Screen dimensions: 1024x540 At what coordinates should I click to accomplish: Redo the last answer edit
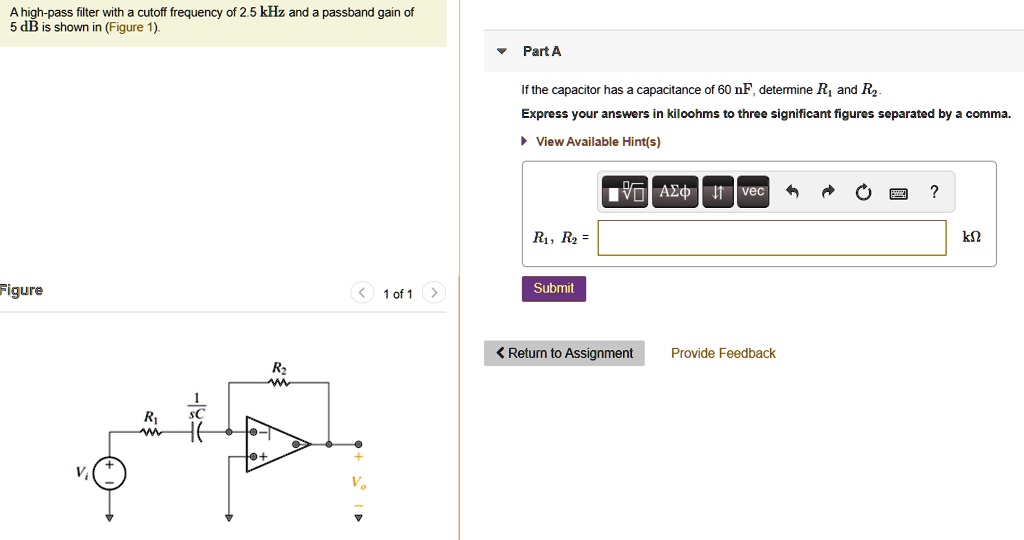828,191
